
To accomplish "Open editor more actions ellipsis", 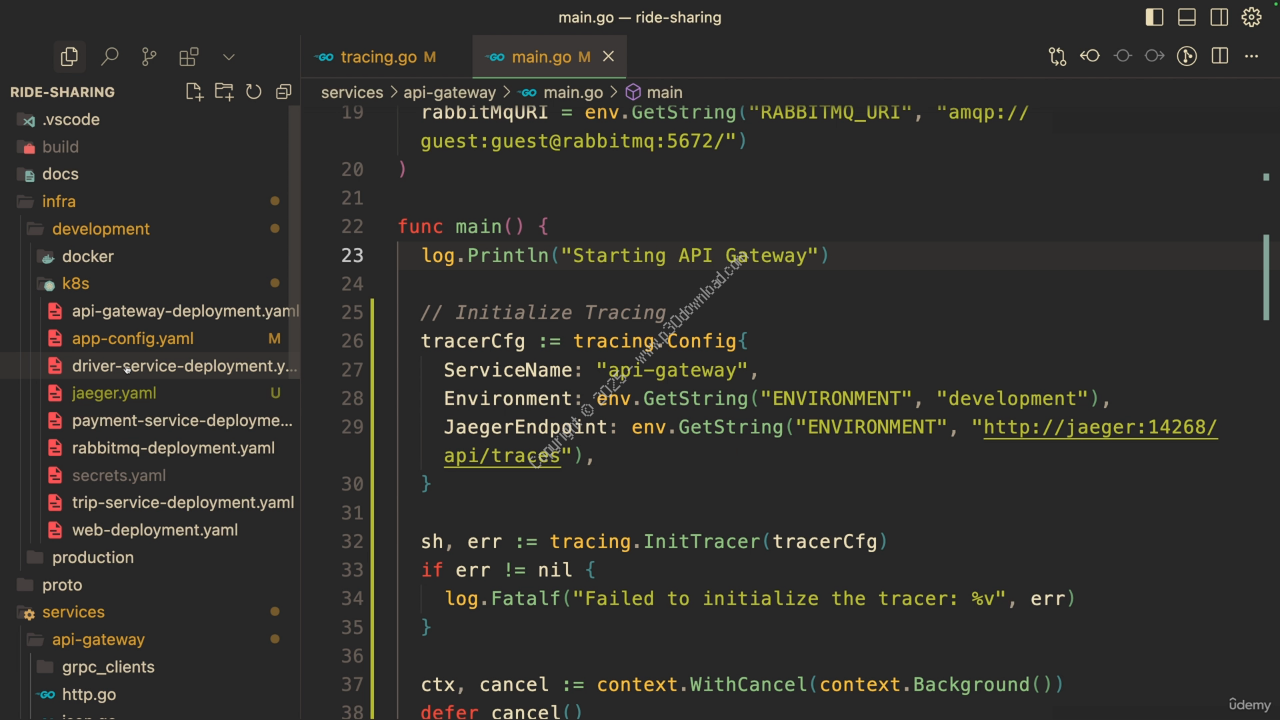I will click(1251, 57).
